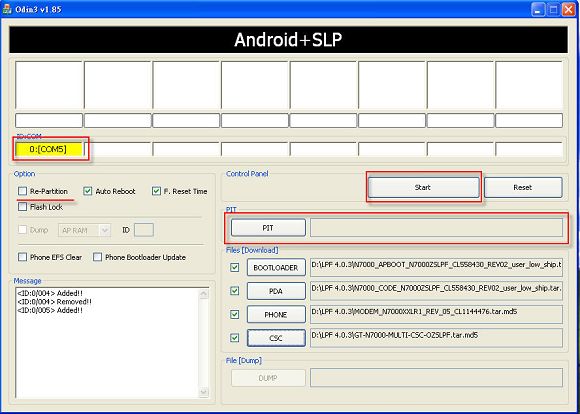Click the PIT file path field
The height and width of the screenshot is (414, 580).
(x=436, y=228)
